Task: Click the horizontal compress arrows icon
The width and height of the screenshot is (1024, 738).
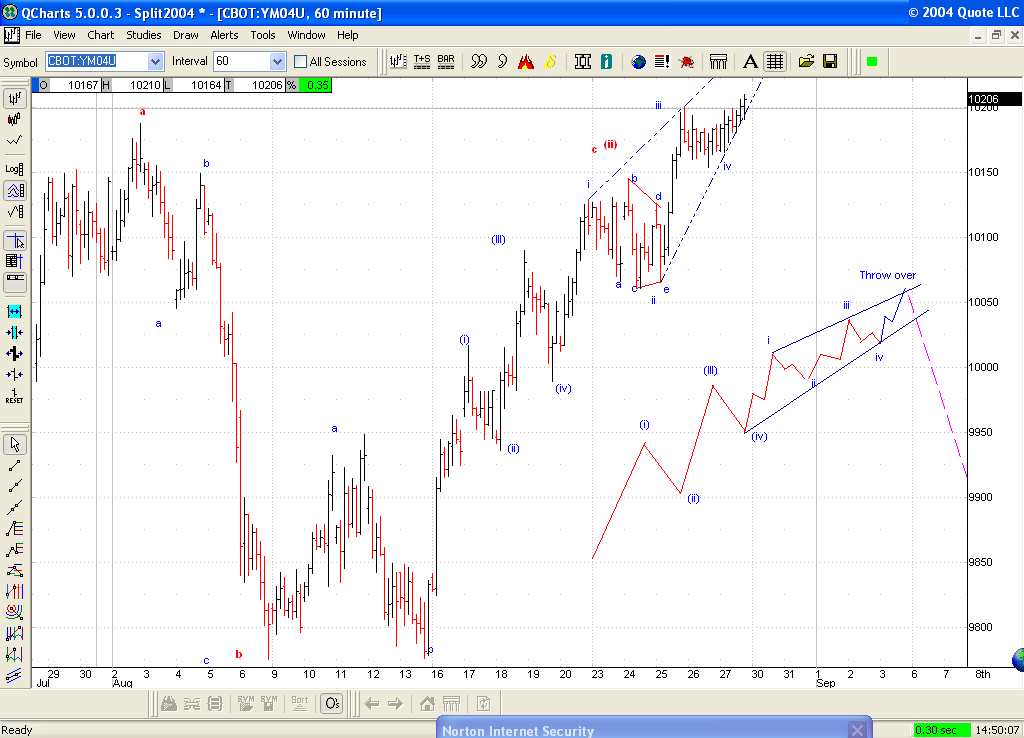Action: pyautogui.click(x=14, y=332)
